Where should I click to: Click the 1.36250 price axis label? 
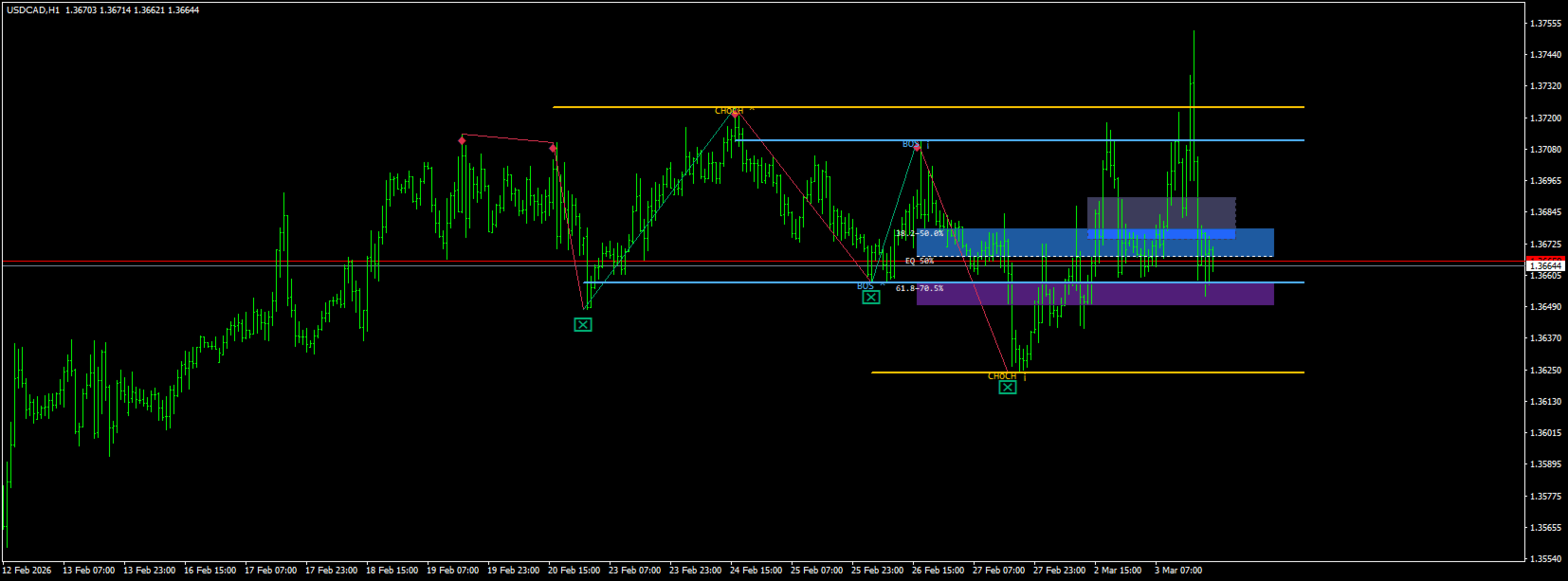click(1546, 371)
